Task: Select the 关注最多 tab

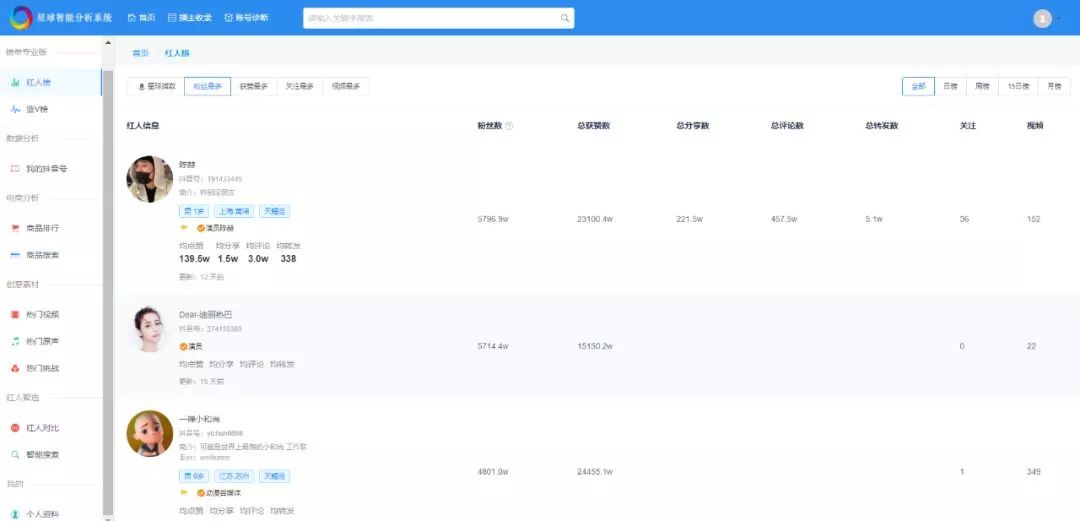Action: (300, 87)
